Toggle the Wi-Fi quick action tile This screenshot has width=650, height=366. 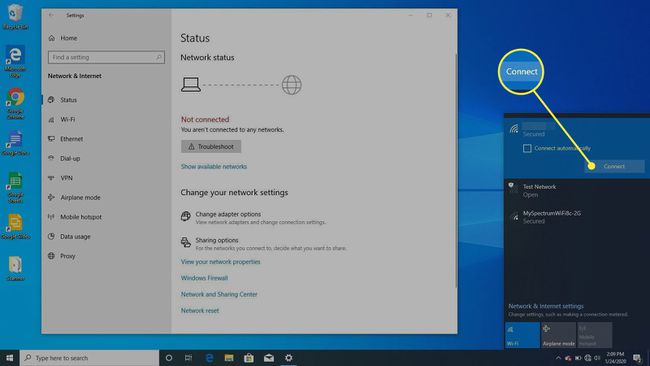(x=522, y=335)
